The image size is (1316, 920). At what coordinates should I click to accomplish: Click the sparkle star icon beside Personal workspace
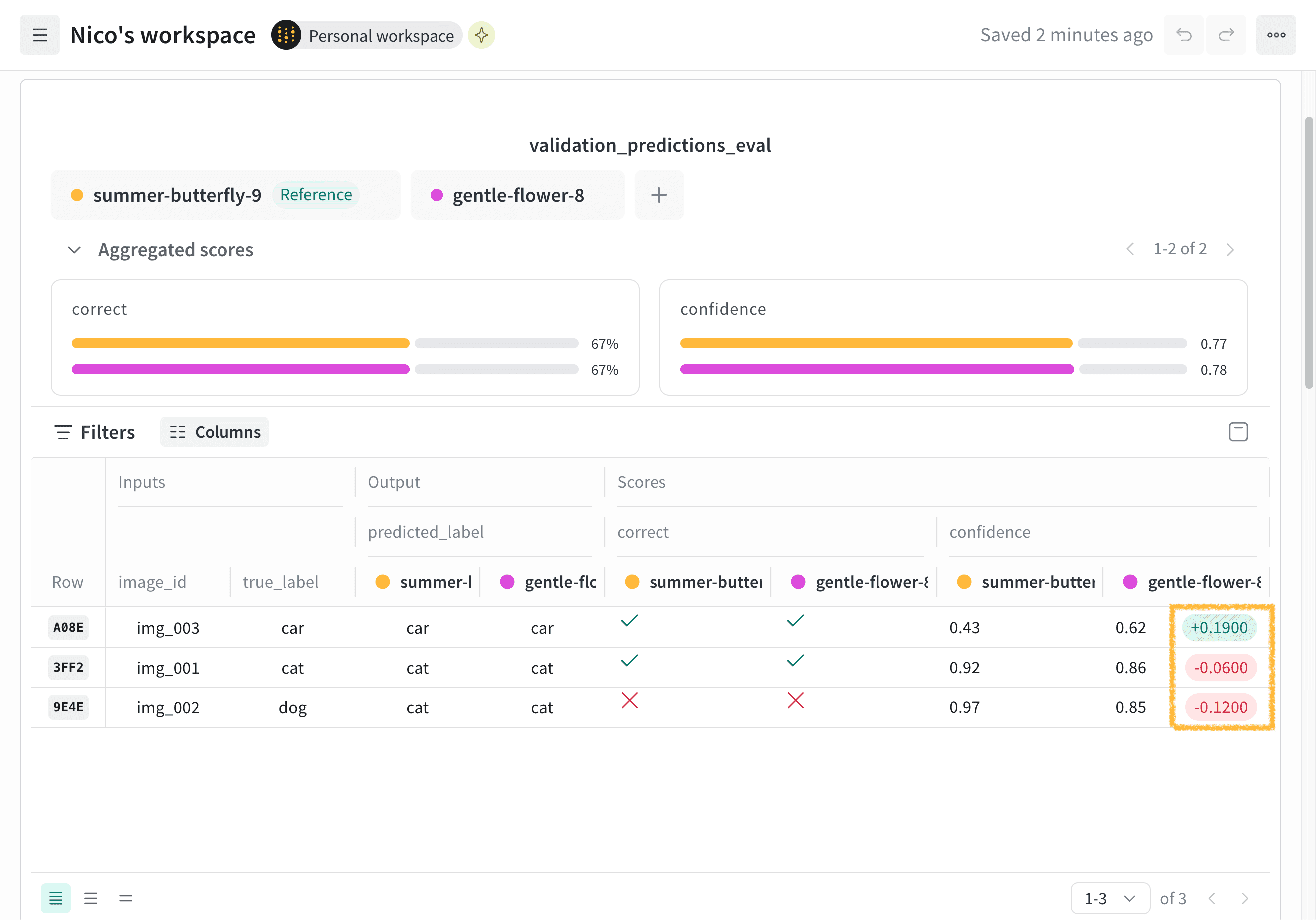point(481,35)
